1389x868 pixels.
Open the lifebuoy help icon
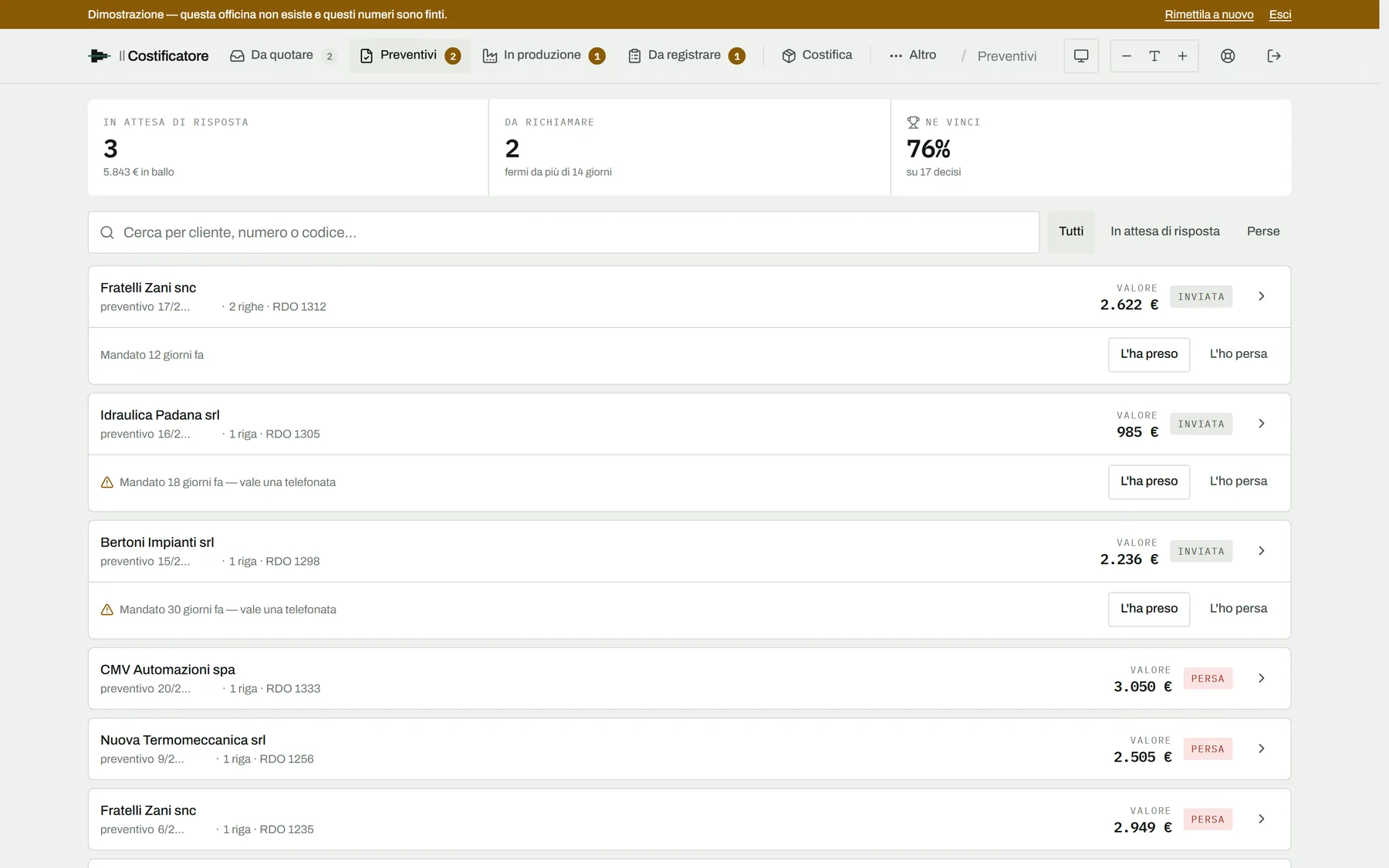tap(1228, 56)
